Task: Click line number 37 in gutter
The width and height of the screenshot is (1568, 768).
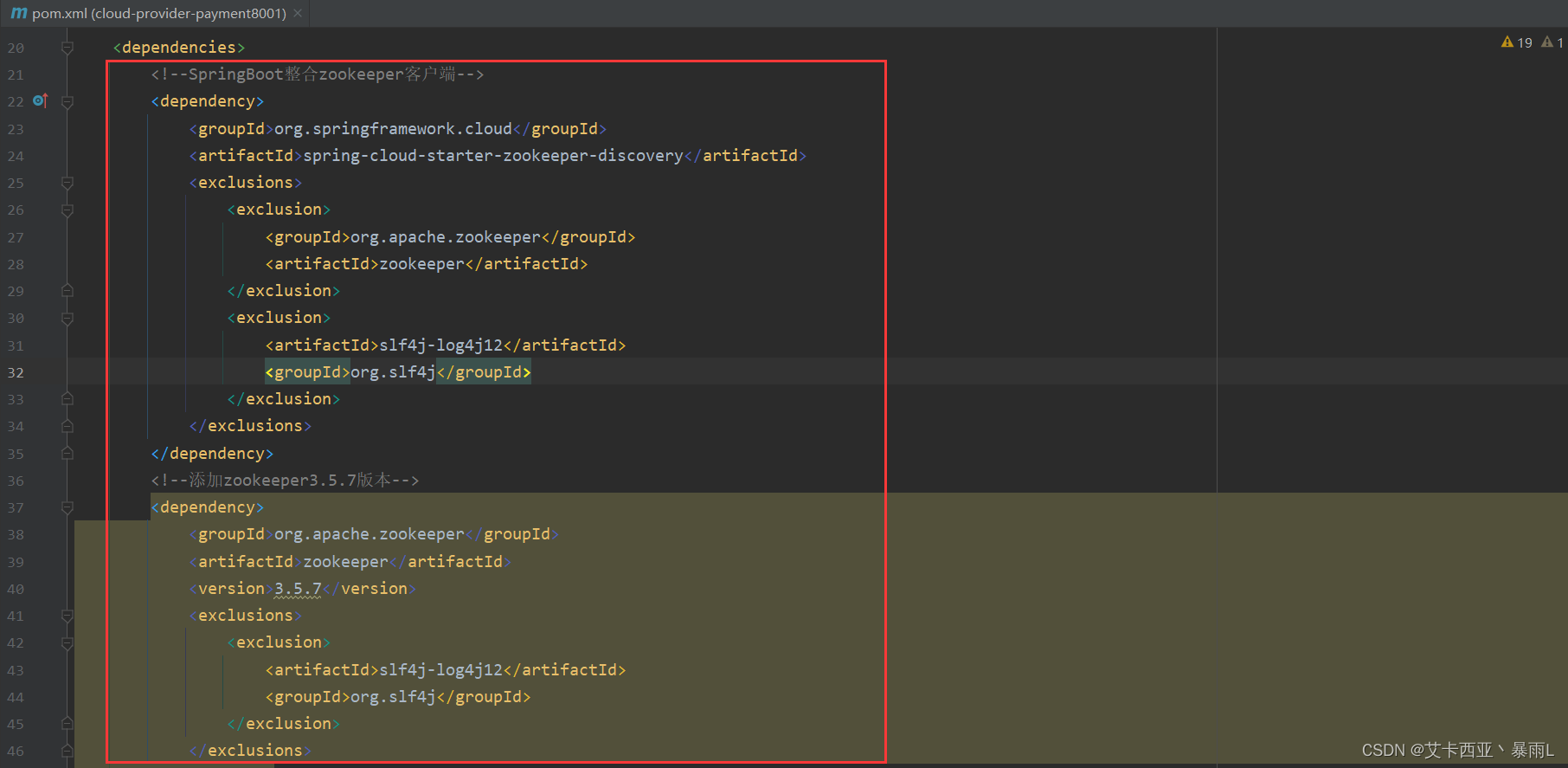Action: [x=16, y=508]
